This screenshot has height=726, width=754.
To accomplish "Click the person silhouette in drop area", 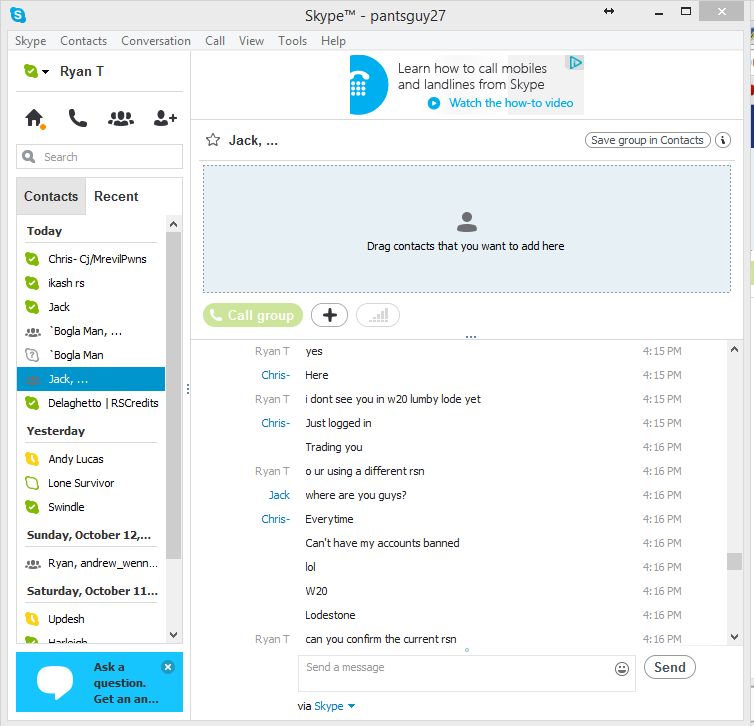I will click(466, 222).
